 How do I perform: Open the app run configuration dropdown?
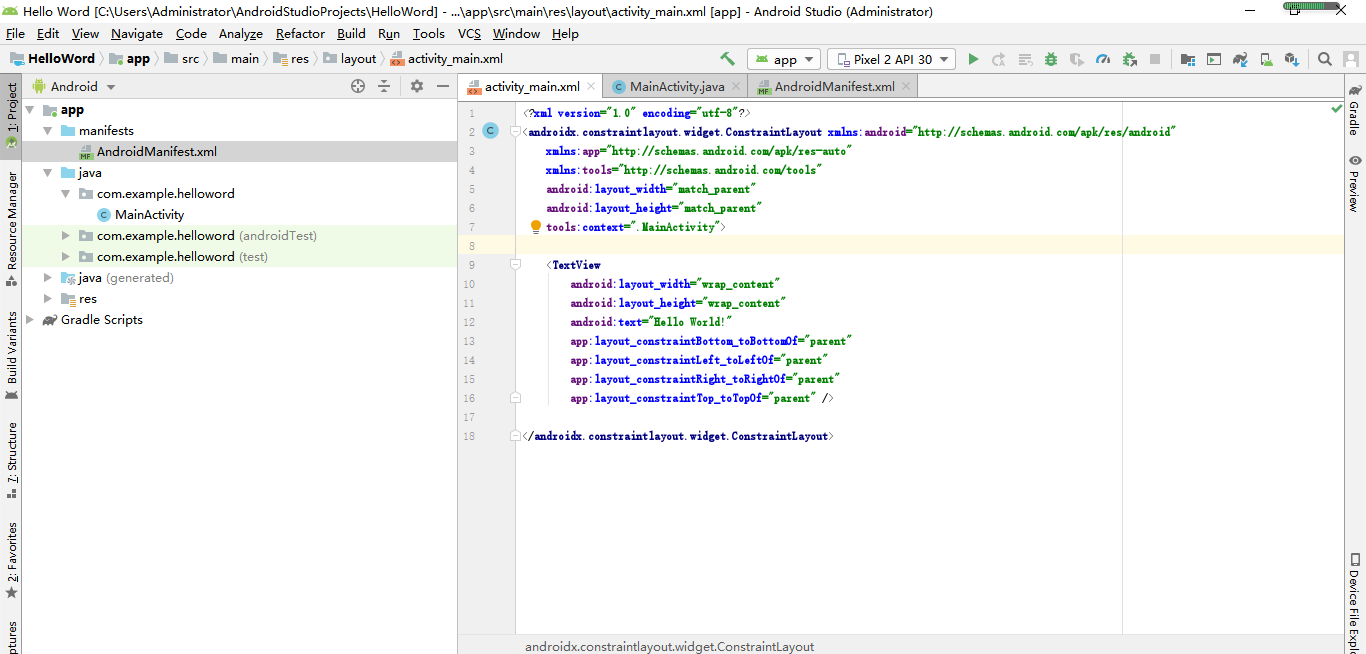[x=784, y=59]
